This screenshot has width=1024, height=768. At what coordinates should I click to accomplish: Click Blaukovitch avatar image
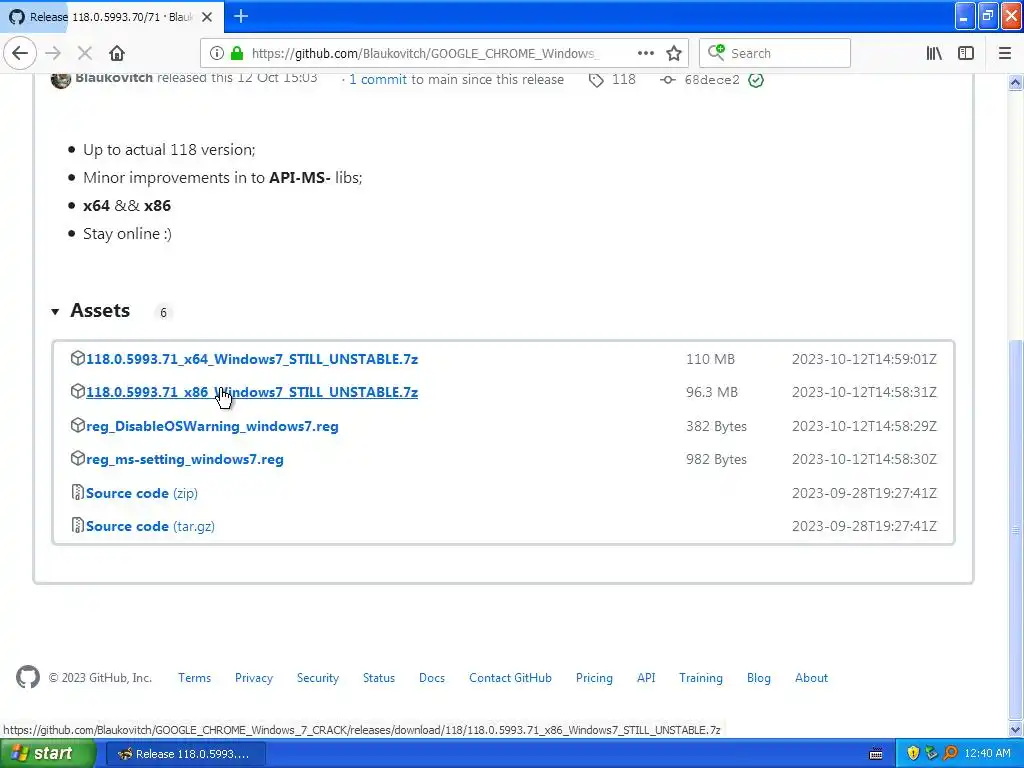click(x=61, y=79)
